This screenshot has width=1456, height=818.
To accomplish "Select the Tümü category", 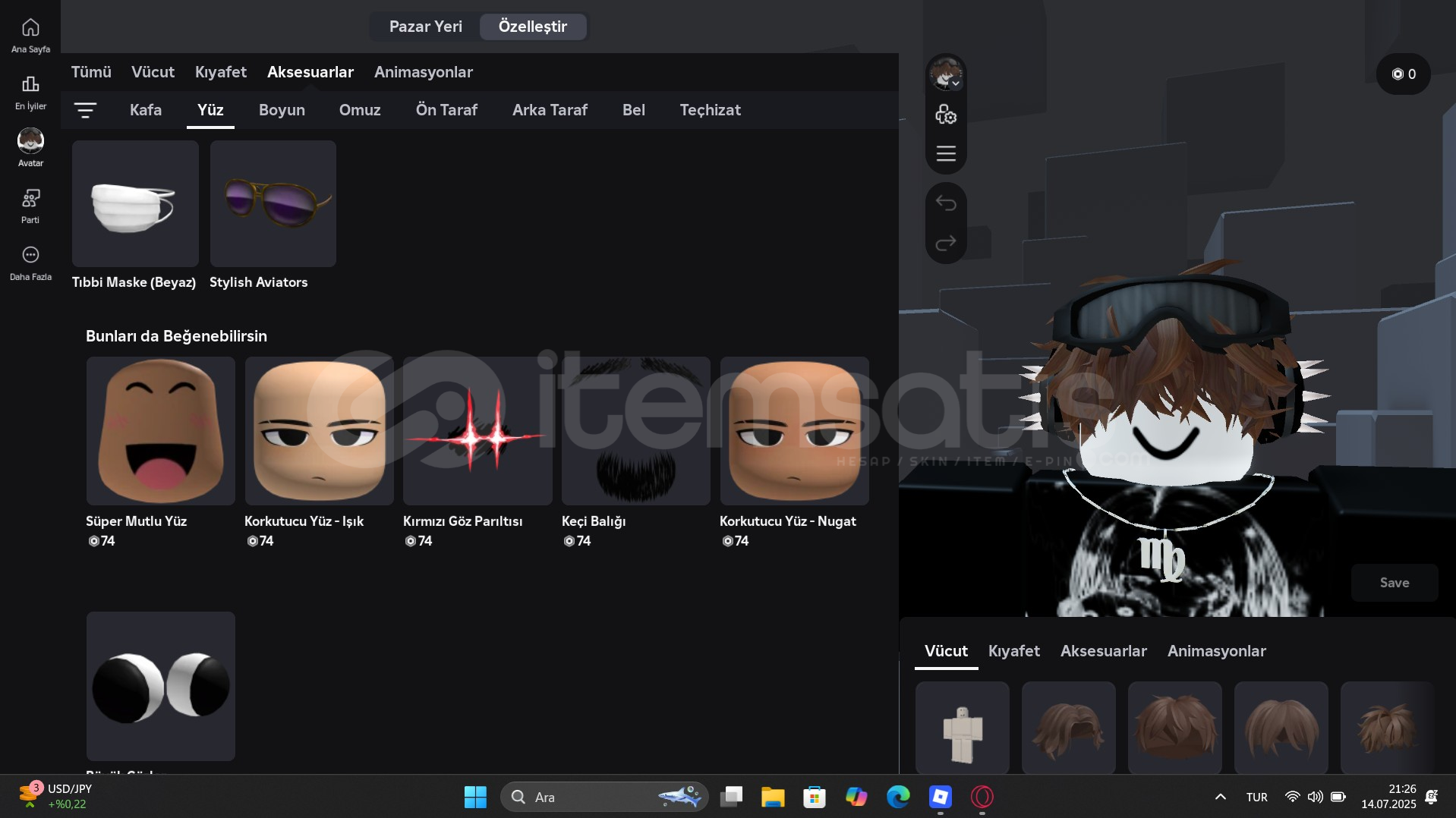I will tap(91, 72).
